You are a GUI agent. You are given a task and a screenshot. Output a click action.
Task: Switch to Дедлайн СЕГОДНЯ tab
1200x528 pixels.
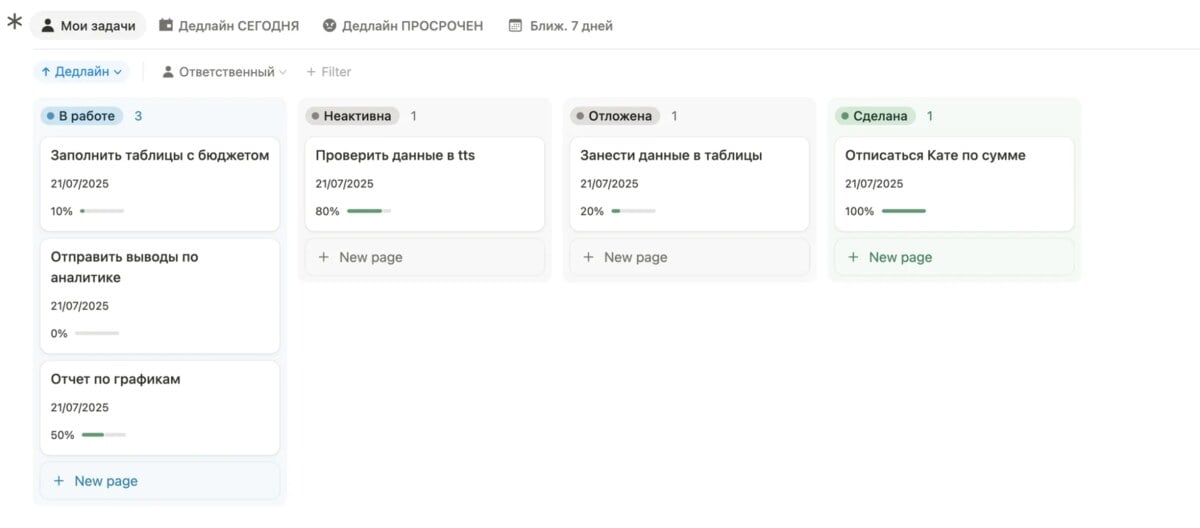[x=229, y=26]
